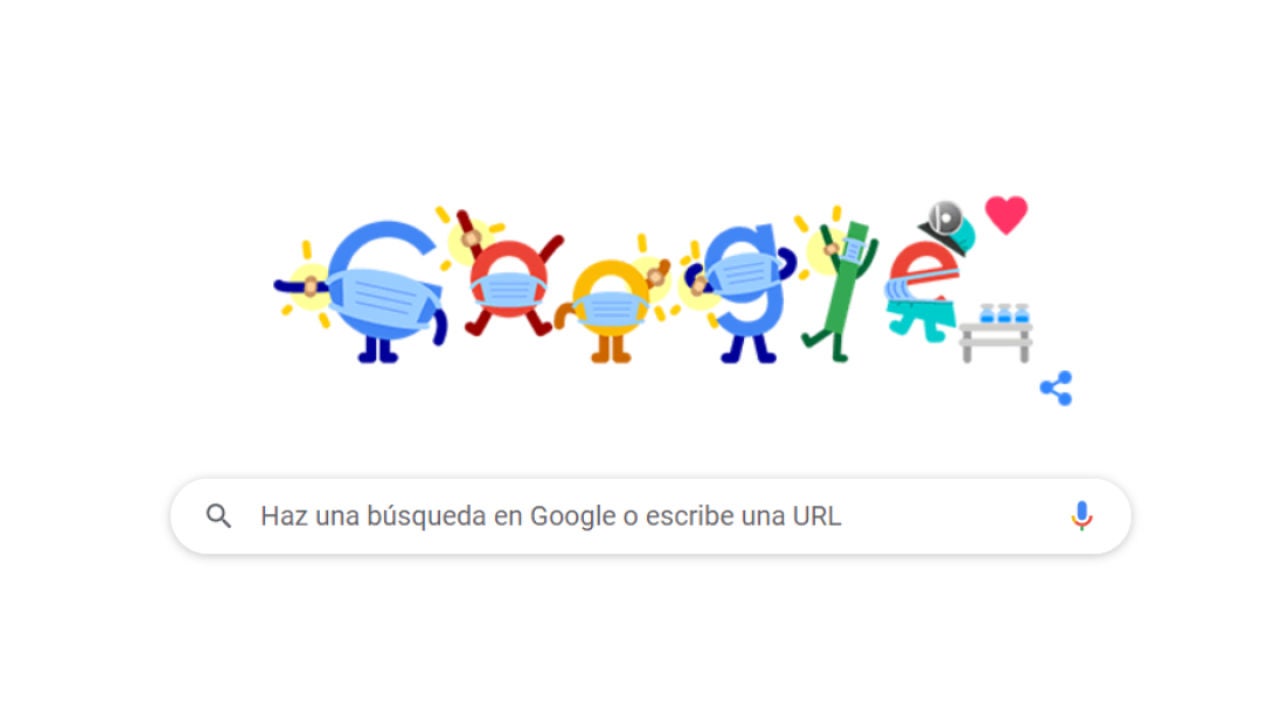Click the teal shorts on the letter e
Image resolution: width=1280 pixels, height=720 pixels.
(x=922, y=321)
